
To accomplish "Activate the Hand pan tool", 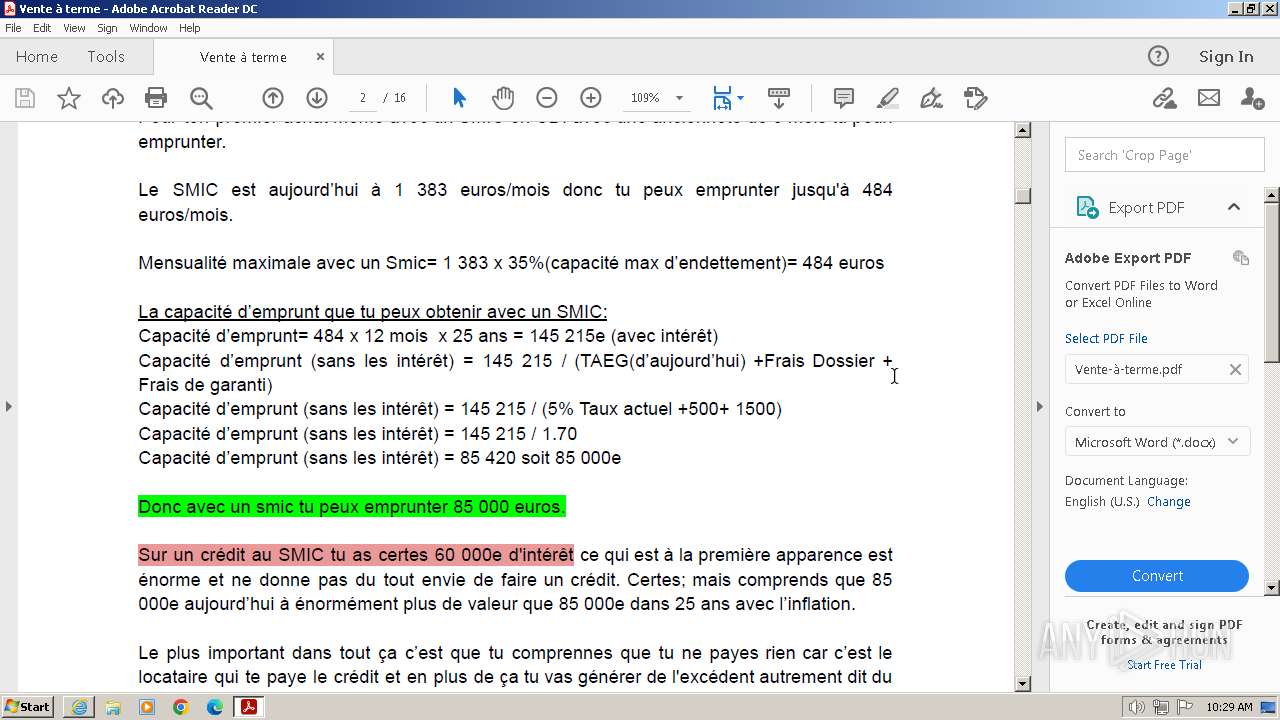I will [x=503, y=98].
